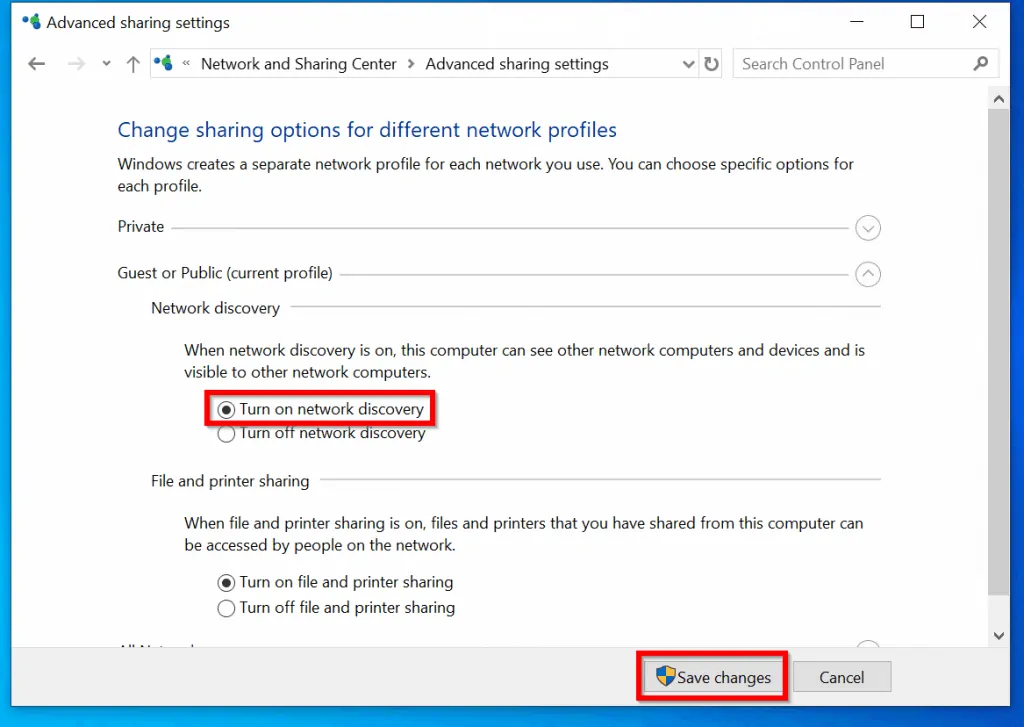Open the address bar dropdown
The width and height of the screenshot is (1024, 727).
click(x=687, y=63)
